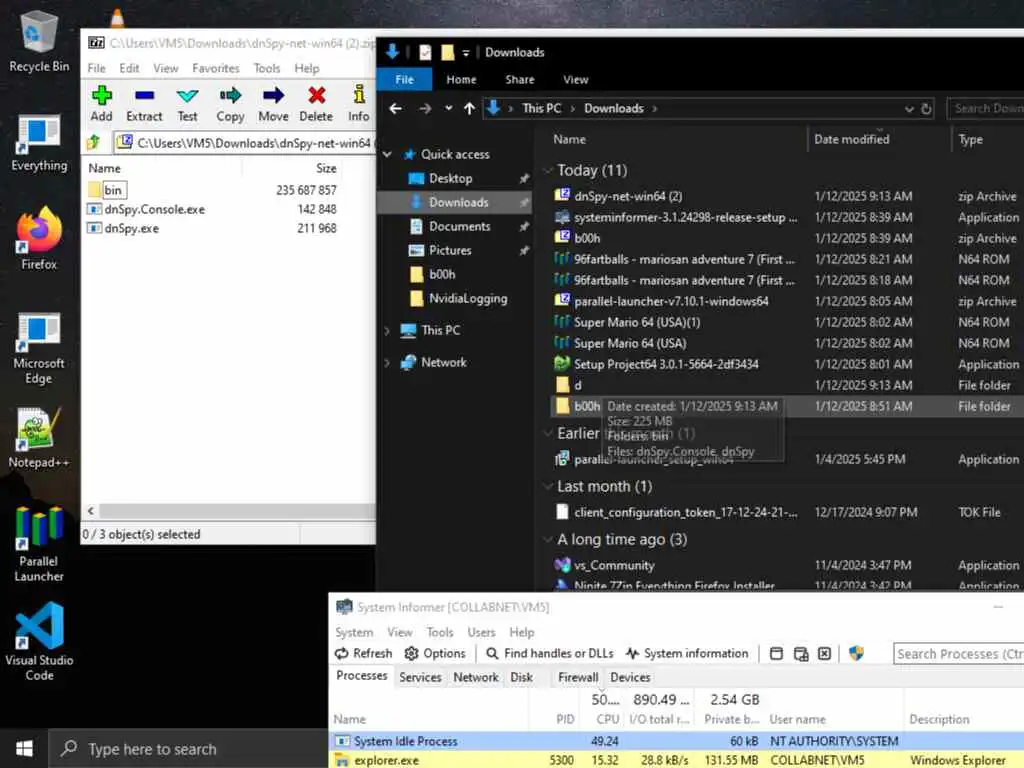
Task: Open address bar history dropdown in Explorer
Action: 908,108
